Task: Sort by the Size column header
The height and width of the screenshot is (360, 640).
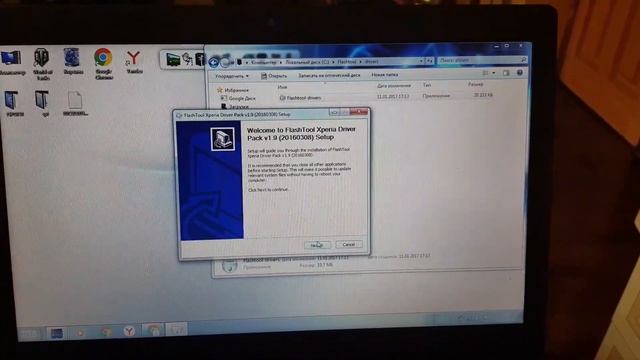Action: pyautogui.click(x=476, y=84)
